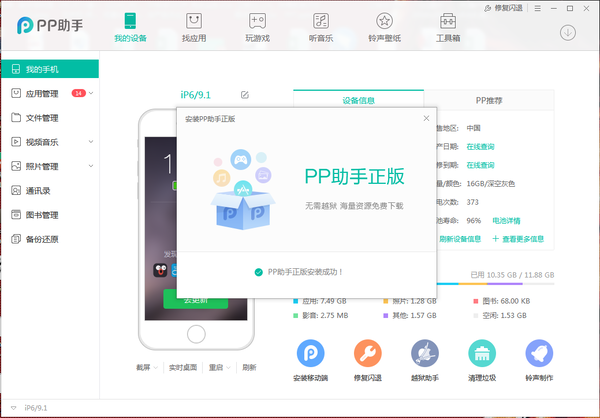The image size is (600, 418).
Task: Click the iP6/9.1 label in status bar
Action: [36, 408]
